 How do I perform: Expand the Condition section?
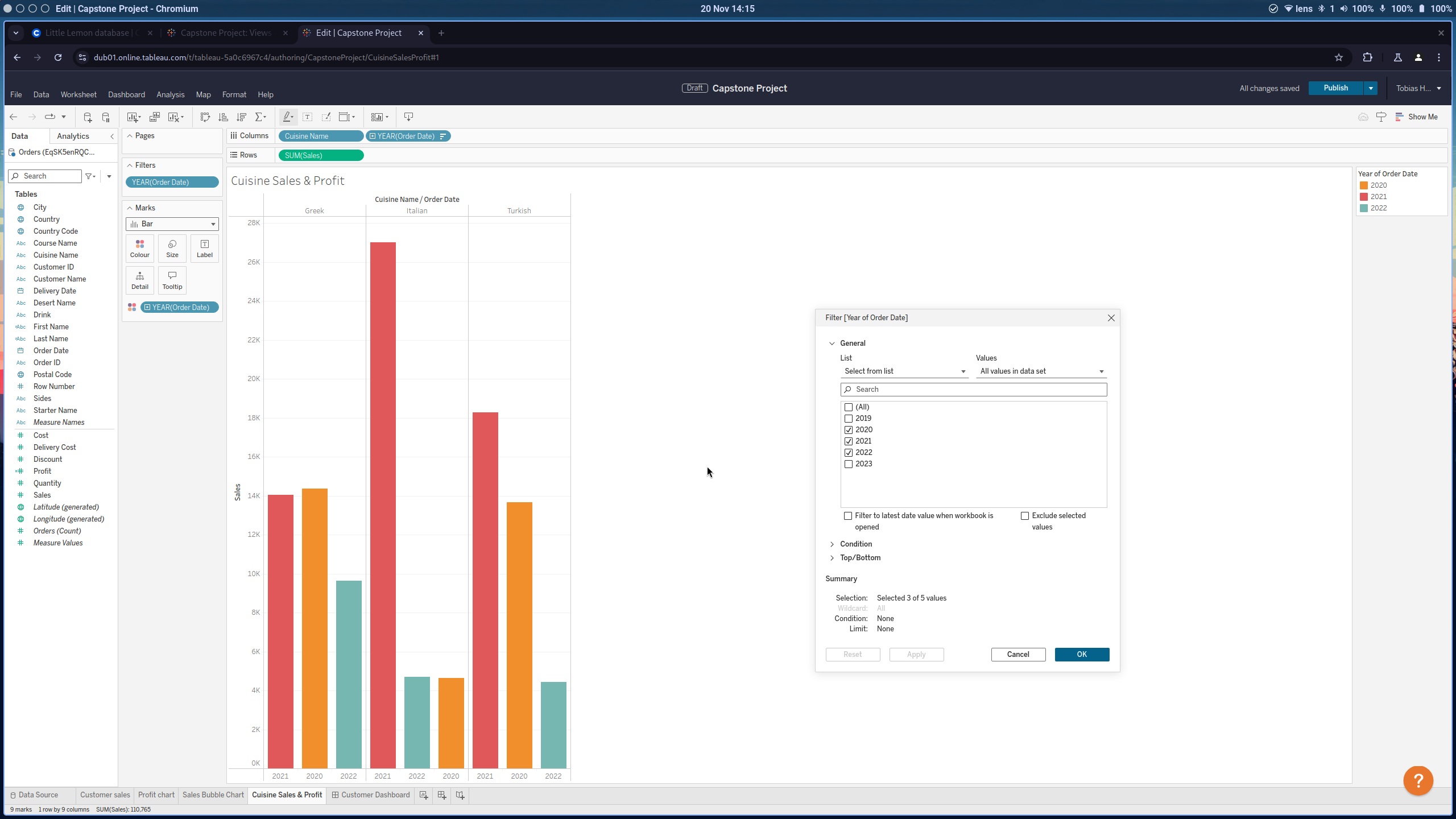tap(855, 544)
